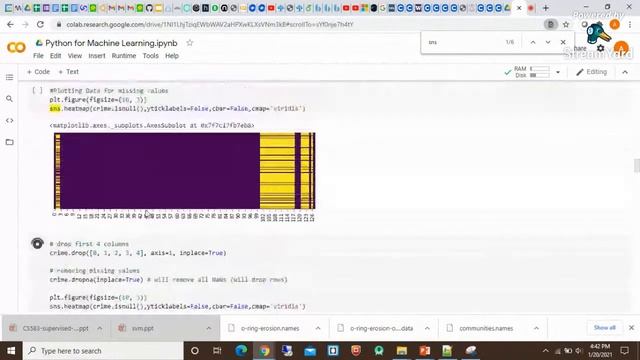Expand options for o-ring-erosion.names download
Viewport: 640px width, 360px height.
pyautogui.click(x=318, y=328)
